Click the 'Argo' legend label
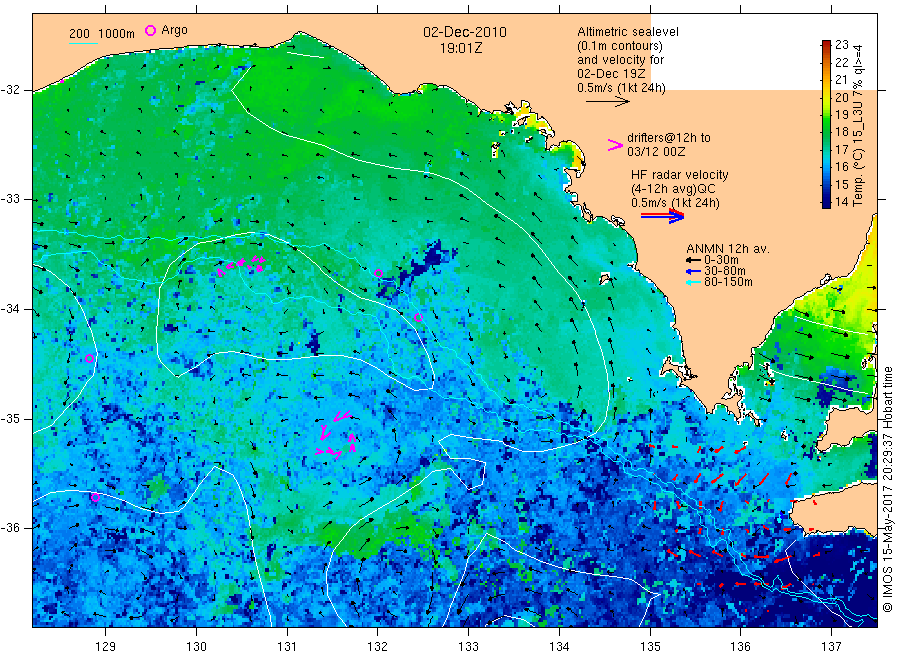 pyautogui.click(x=174, y=30)
